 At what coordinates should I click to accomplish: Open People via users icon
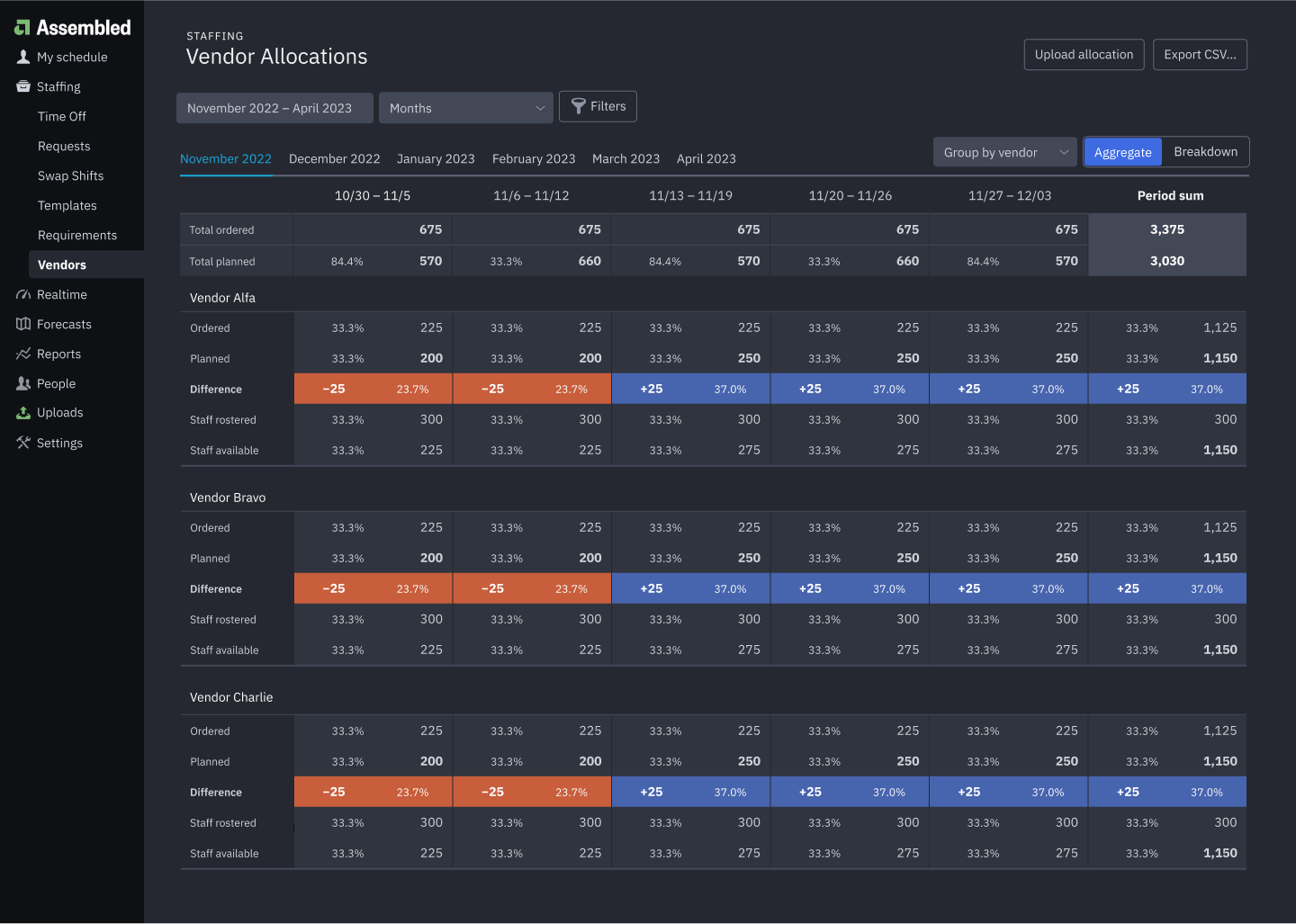(x=23, y=383)
